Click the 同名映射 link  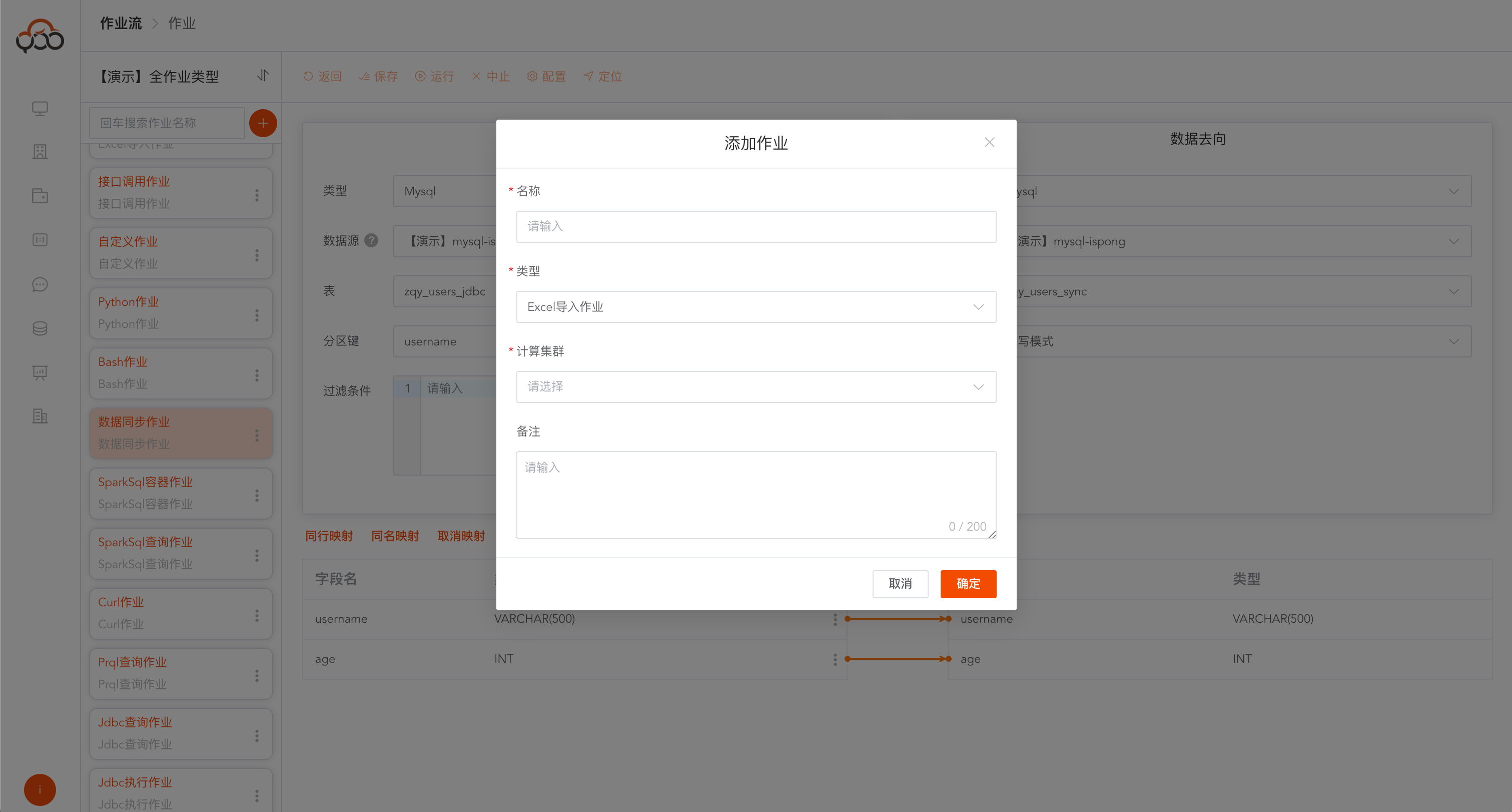(395, 536)
